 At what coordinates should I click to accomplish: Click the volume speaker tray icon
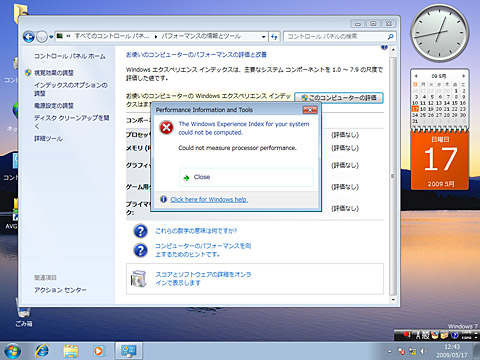click(x=423, y=351)
